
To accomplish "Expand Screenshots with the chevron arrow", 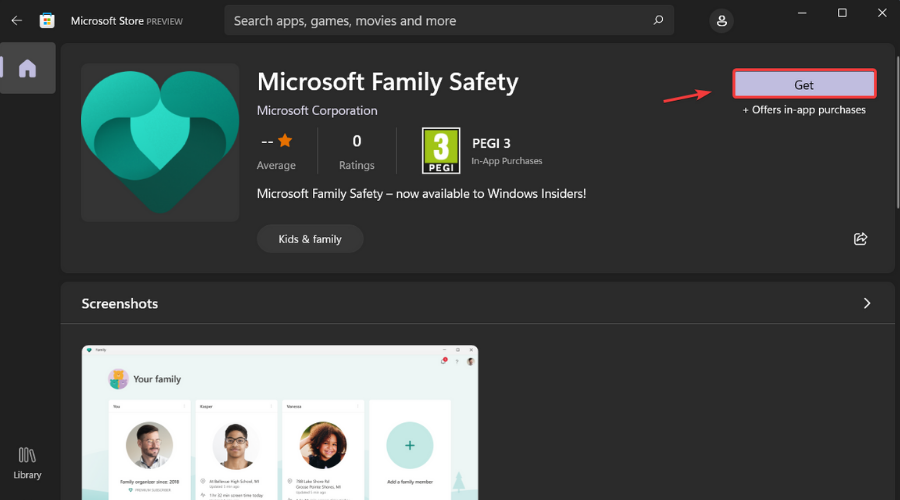I will tap(867, 303).
